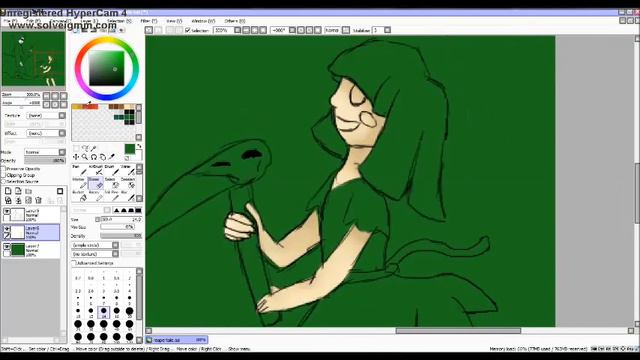Switch to the open .sai document tab
The height and width of the screenshot is (360, 640).
(x=176, y=340)
